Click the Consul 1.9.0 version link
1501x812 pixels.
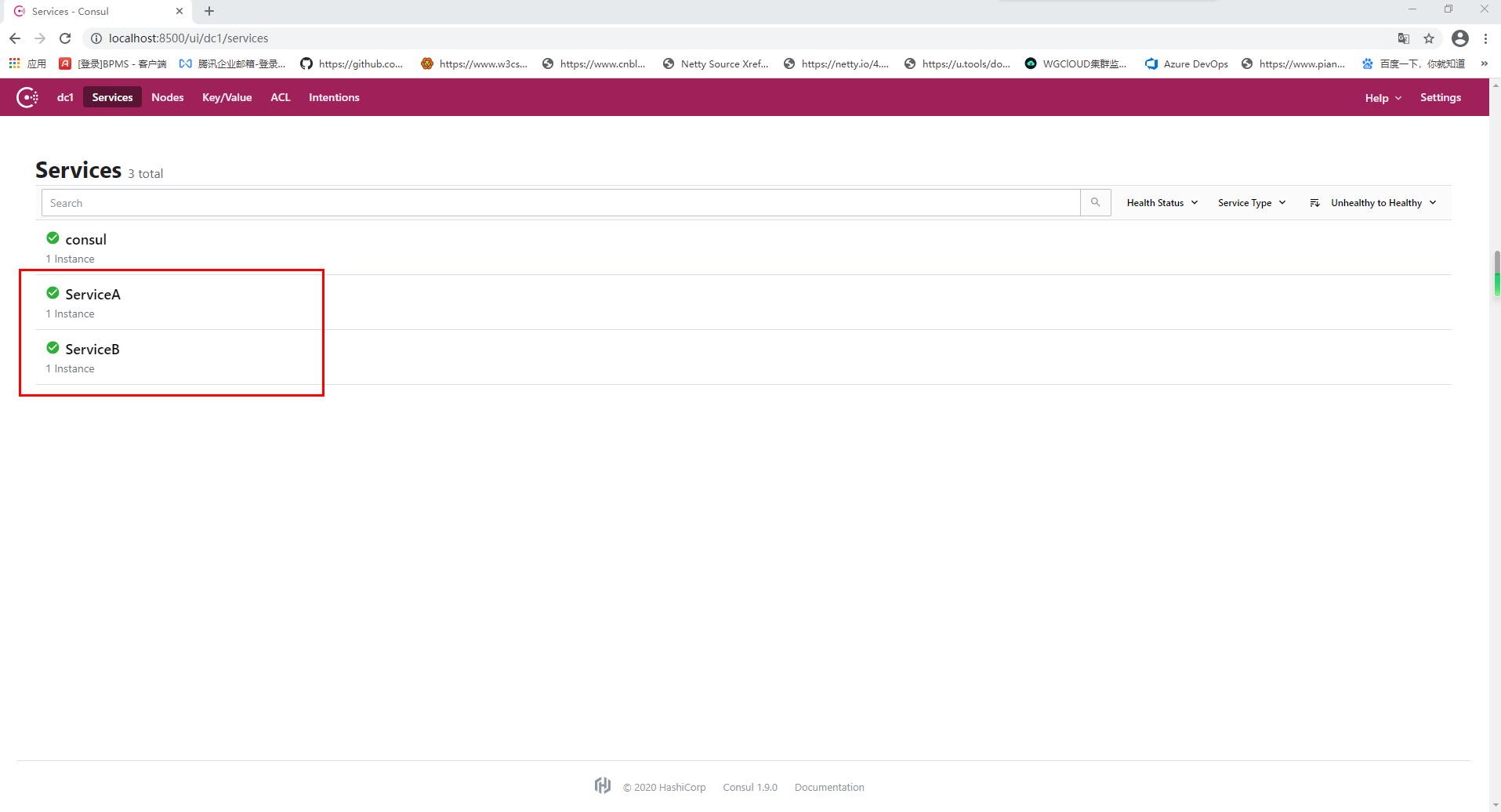click(x=750, y=787)
